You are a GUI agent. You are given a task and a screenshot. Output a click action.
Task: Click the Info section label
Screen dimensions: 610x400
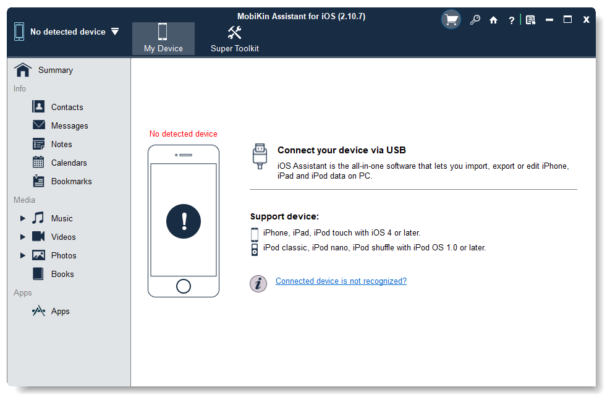pos(19,89)
